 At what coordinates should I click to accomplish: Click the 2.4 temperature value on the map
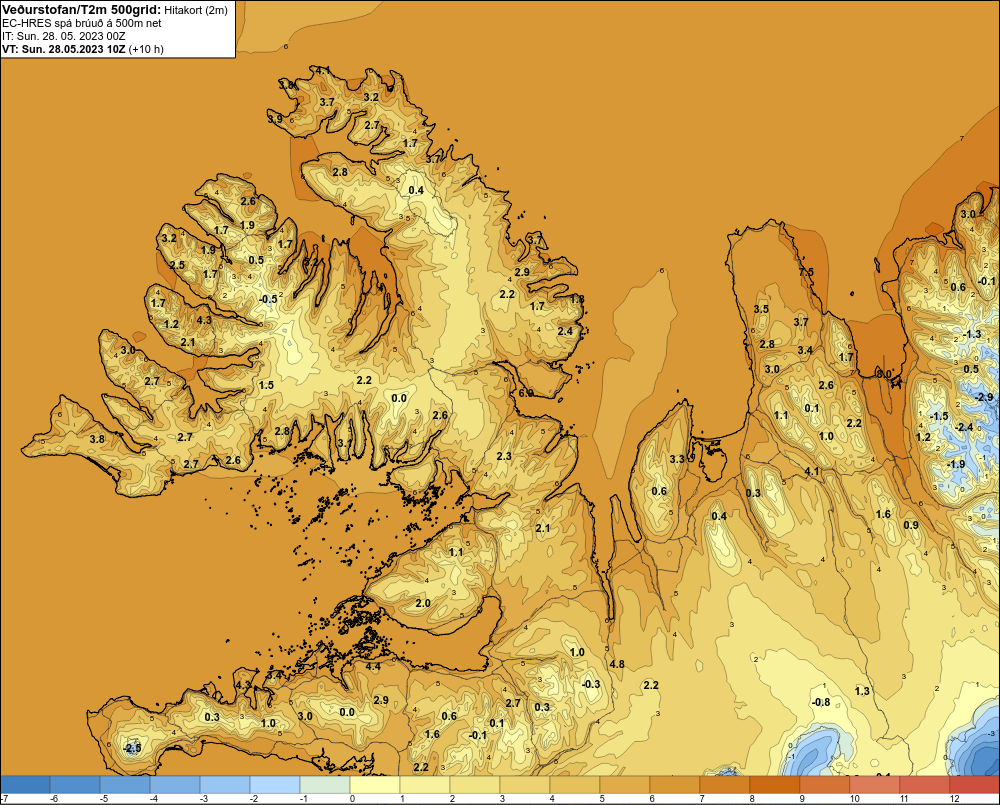tap(565, 331)
